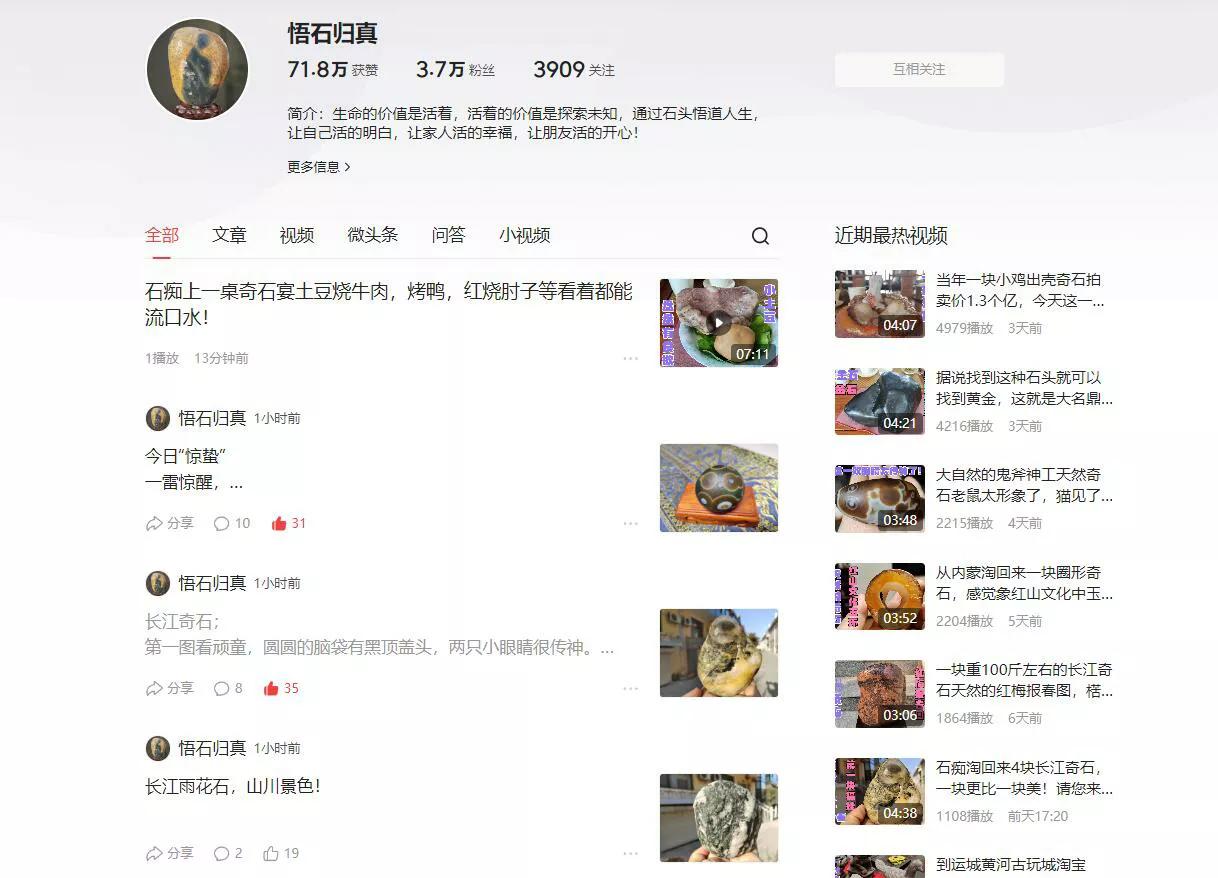Click the profile avatar picture
The height and width of the screenshot is (878, 1218).
(197, 68)
